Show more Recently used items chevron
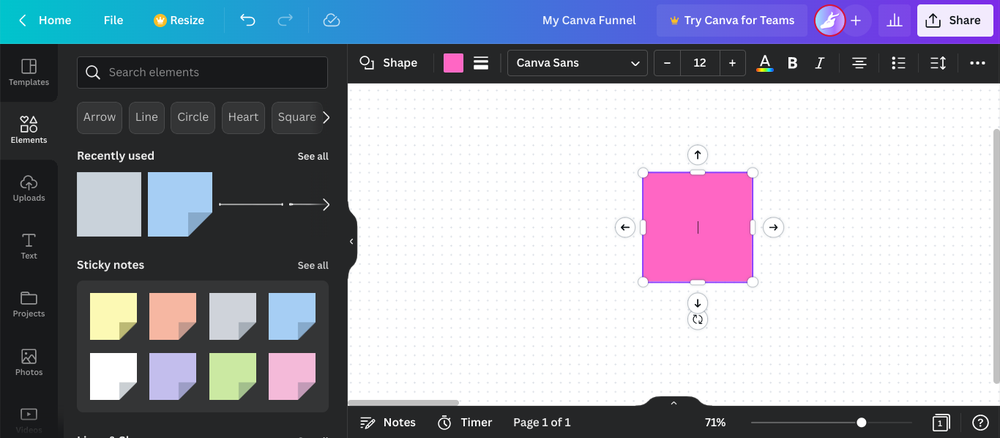The width and height of the screenshot is (1000, 438). (x=326, y=205)
